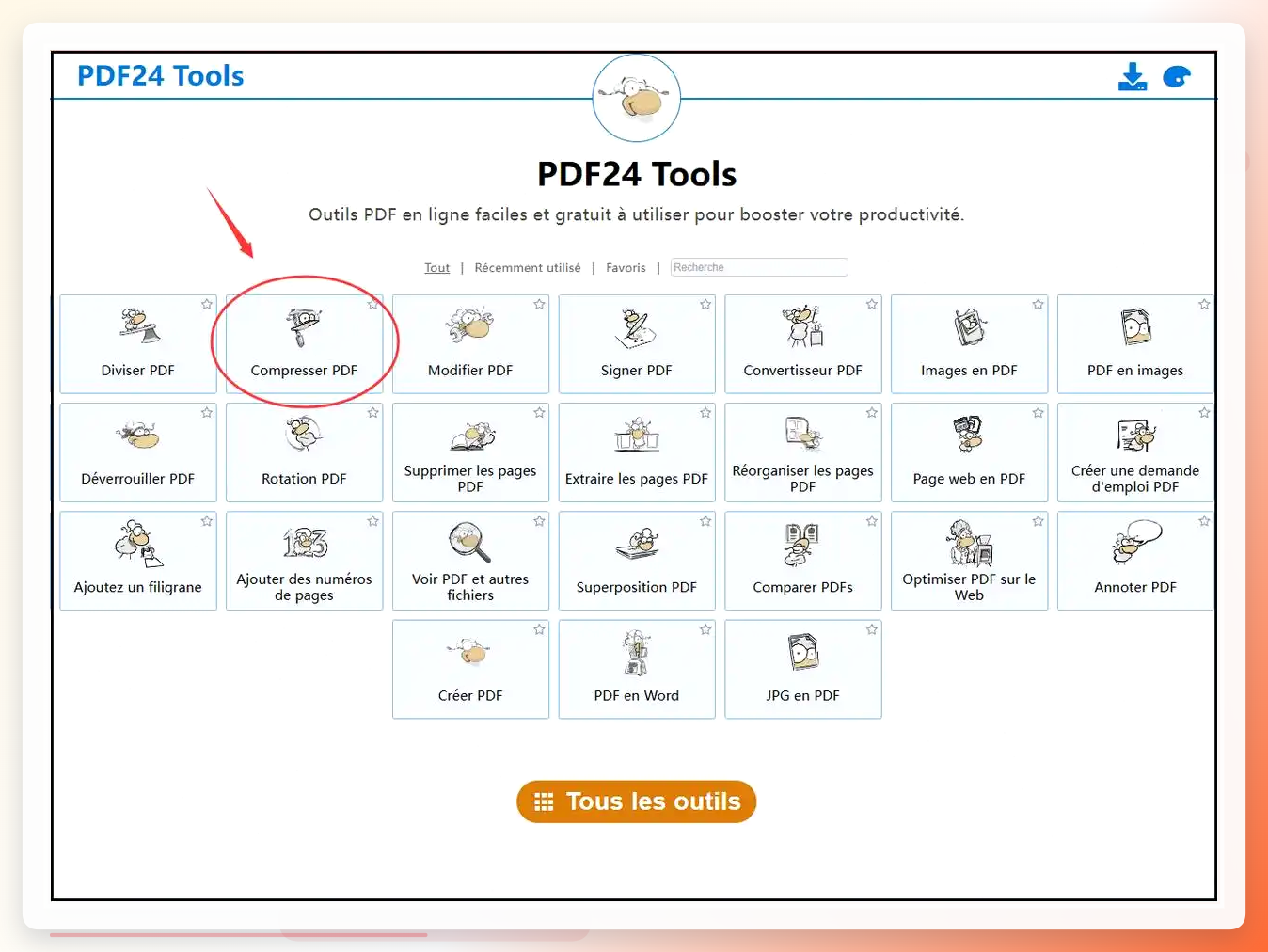Screen dimensions: 1268x952
Task: Open the Page web en PDF icon
Action: 969,434
